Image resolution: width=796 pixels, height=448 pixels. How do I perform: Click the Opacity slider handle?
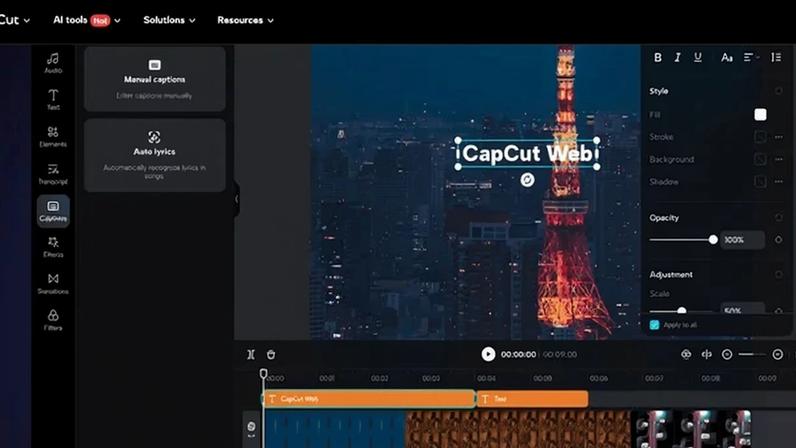tap(713, 239)
